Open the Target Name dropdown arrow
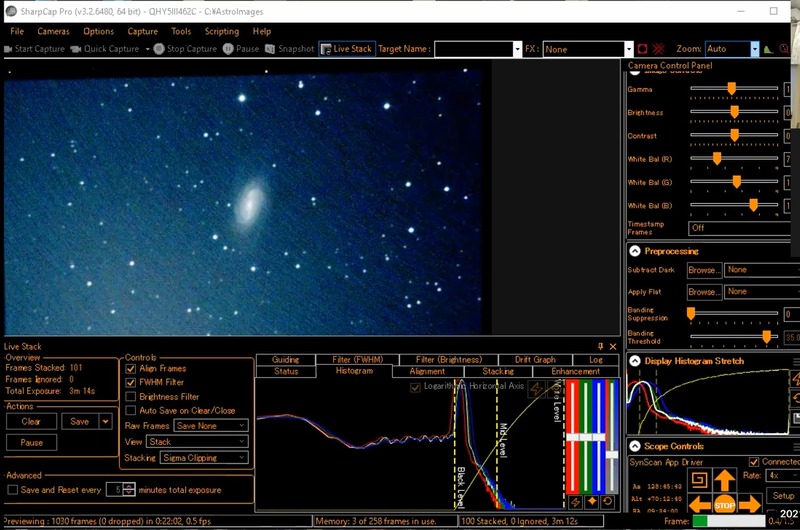Image resolution: width=800 pixels, height=530 pixels. pyautogui.click(x=517, y=49)
